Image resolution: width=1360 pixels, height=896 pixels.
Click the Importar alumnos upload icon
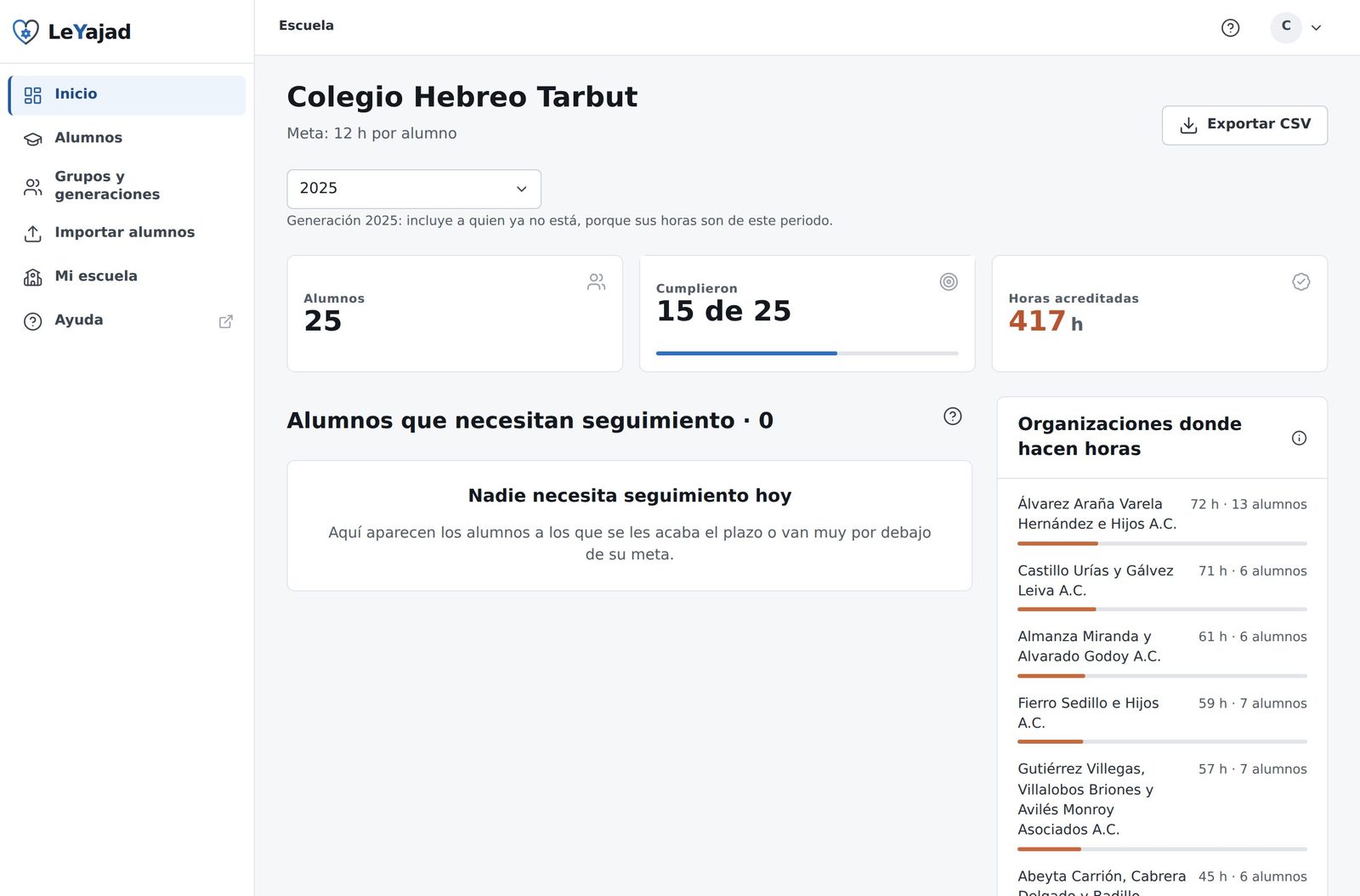[x=32, y=234]
